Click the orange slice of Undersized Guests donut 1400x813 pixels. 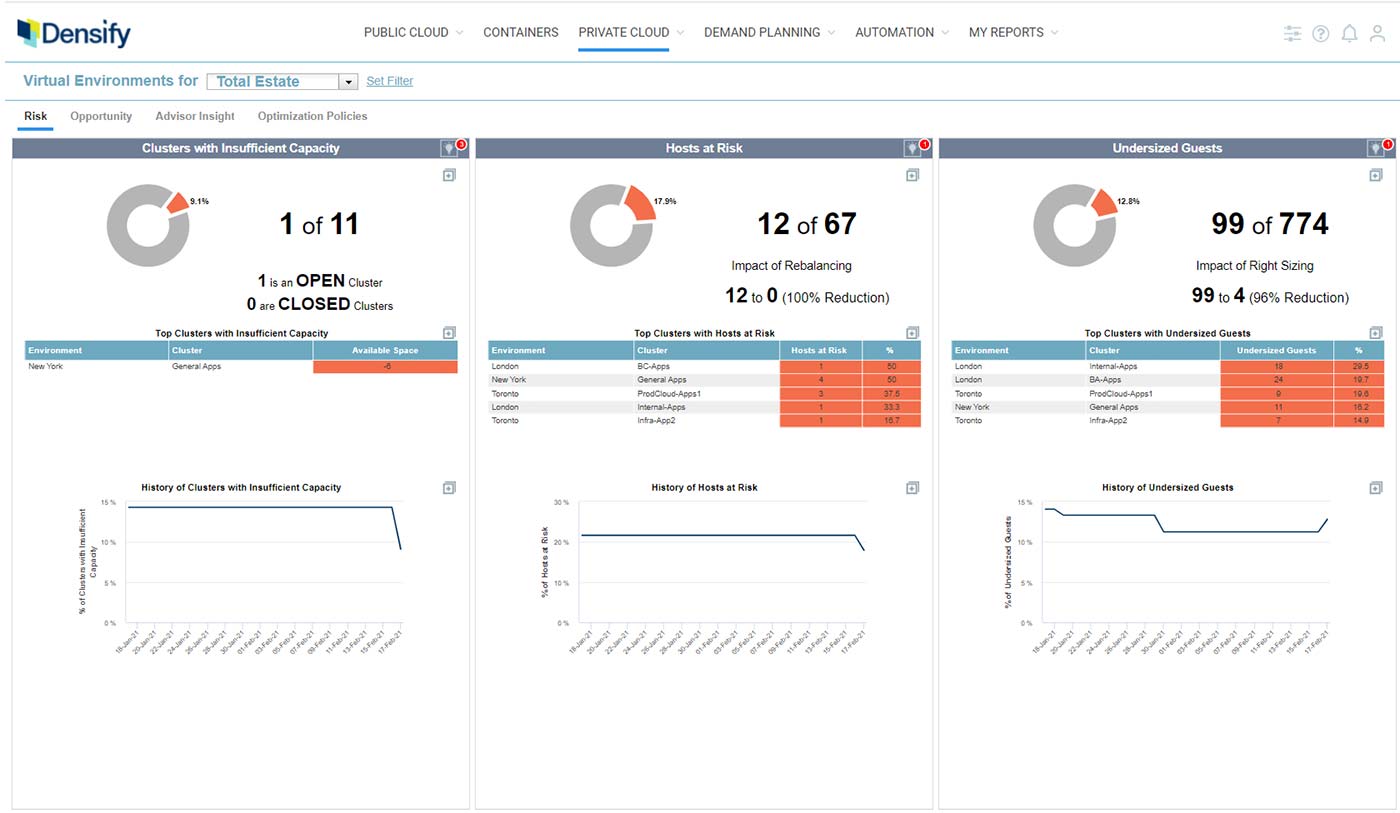[x=1103, y=202]
